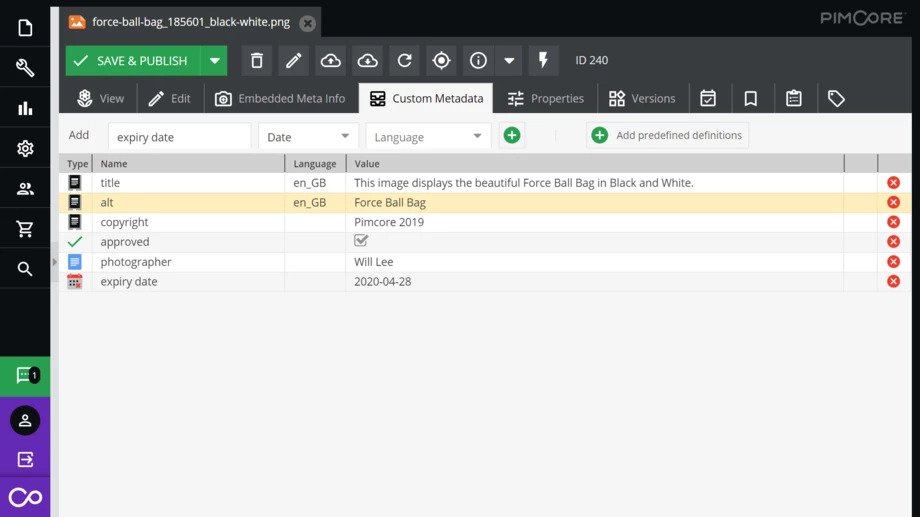This screenshot has height=517, width=920.
Task: Switch to the Properties tab
Action: pyautogui.click(x=546, y=98)
